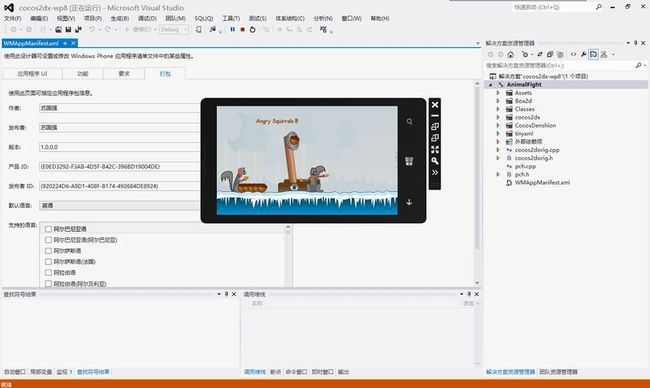Viewport: 650px width, 388px height.
Task: Enable the fifth language checkbox in the list
Action: pyautogui.click(x=49, y=273)
